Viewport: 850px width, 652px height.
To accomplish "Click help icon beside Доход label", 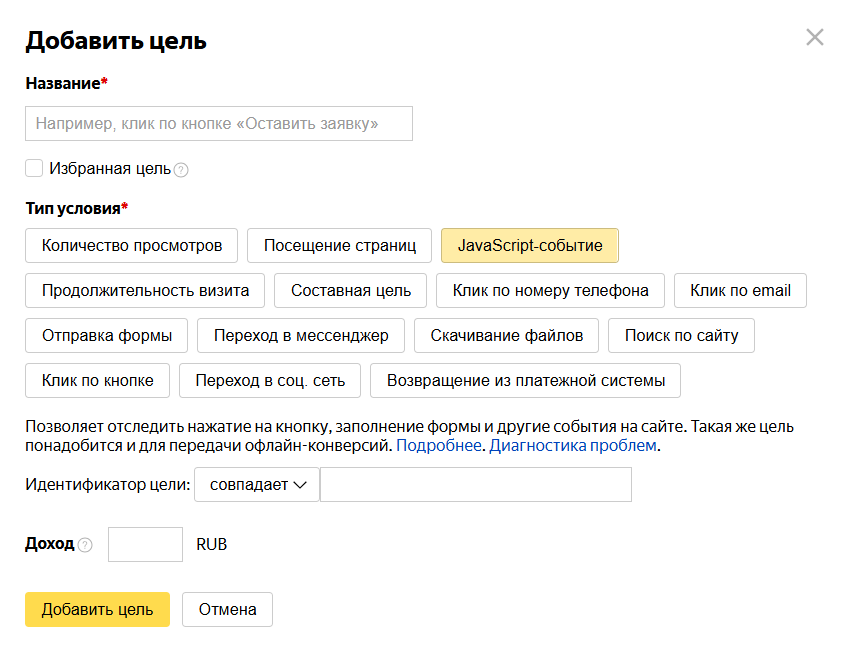I will click(x=85, y=545).
